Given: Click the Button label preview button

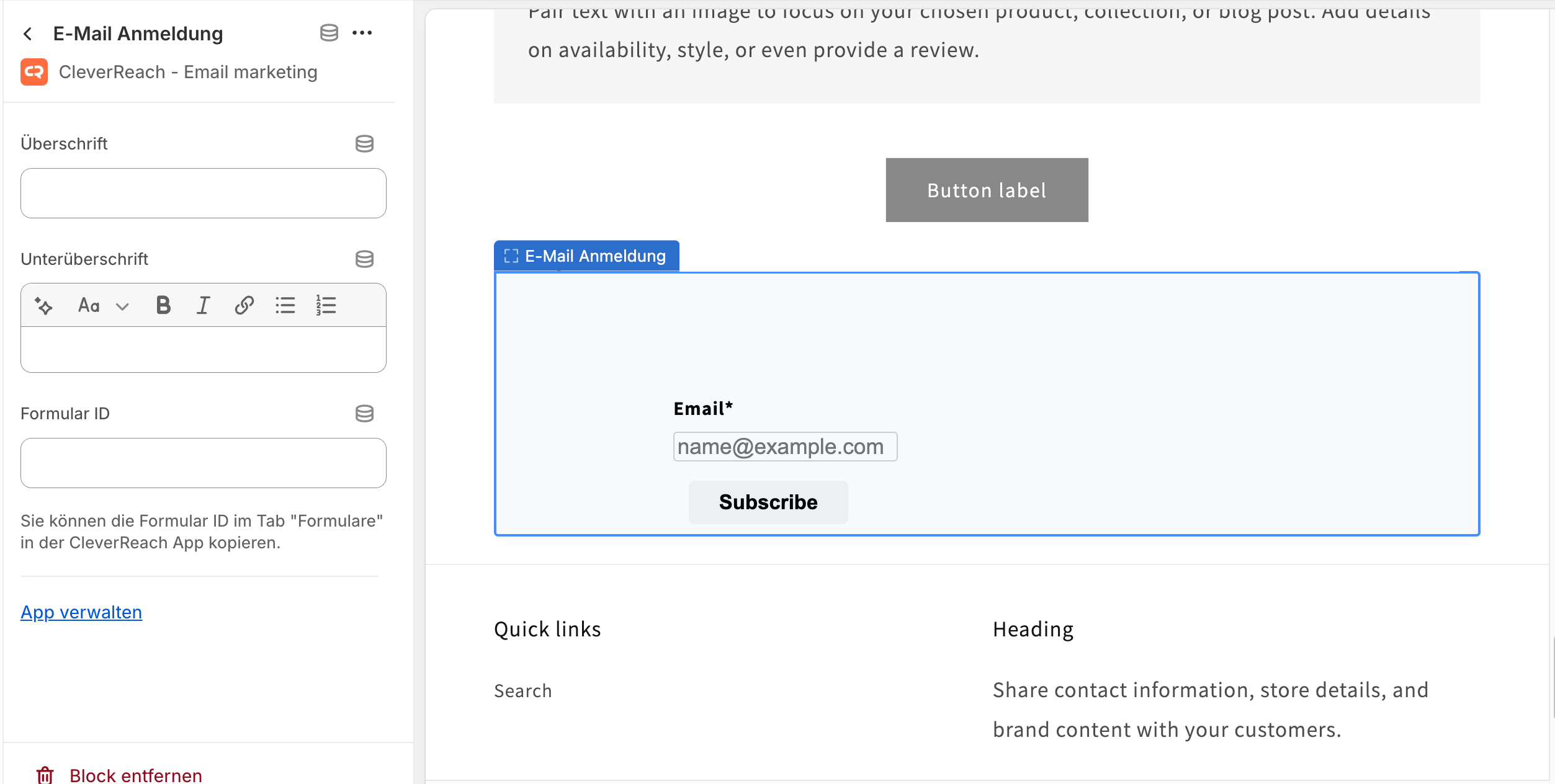Looking at the screenshot, I should [x=987, y=190].
